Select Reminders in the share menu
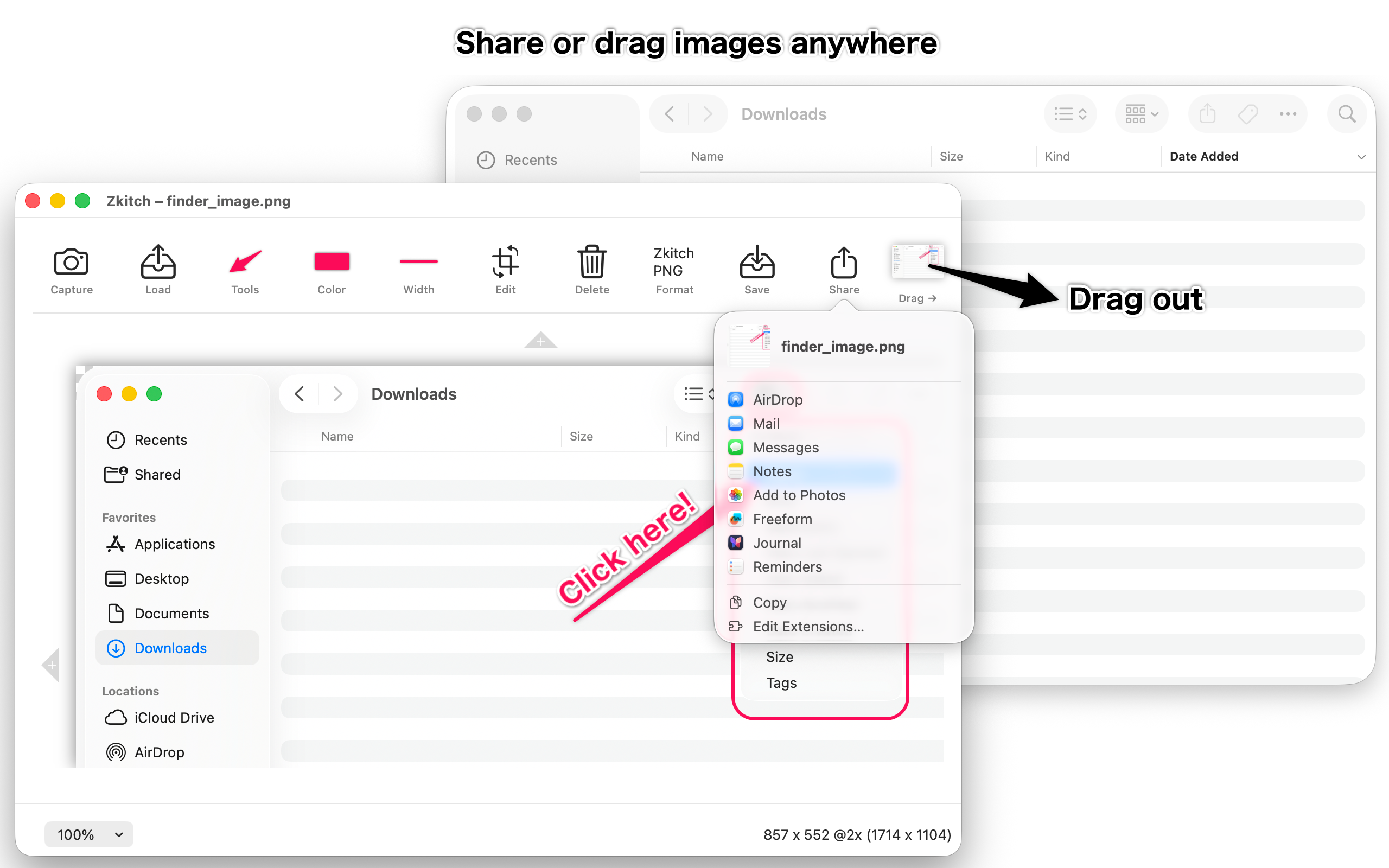This screenshot has width=1389, height=868. [787, 567]
